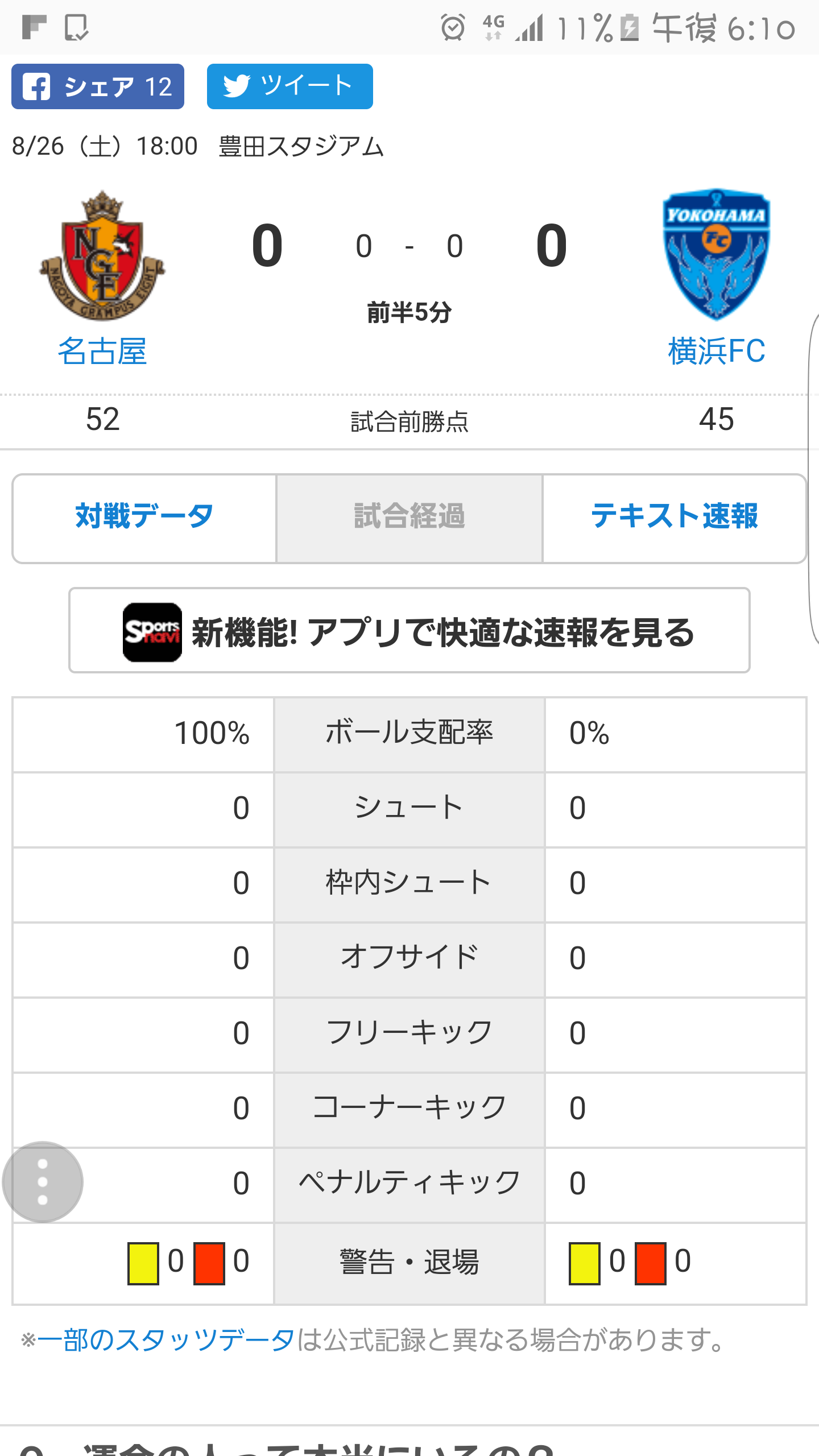Tap the app promotion banner 新機能!
Image resolution: width=819 pixels, height=1456 pixels.
[409, 630]
